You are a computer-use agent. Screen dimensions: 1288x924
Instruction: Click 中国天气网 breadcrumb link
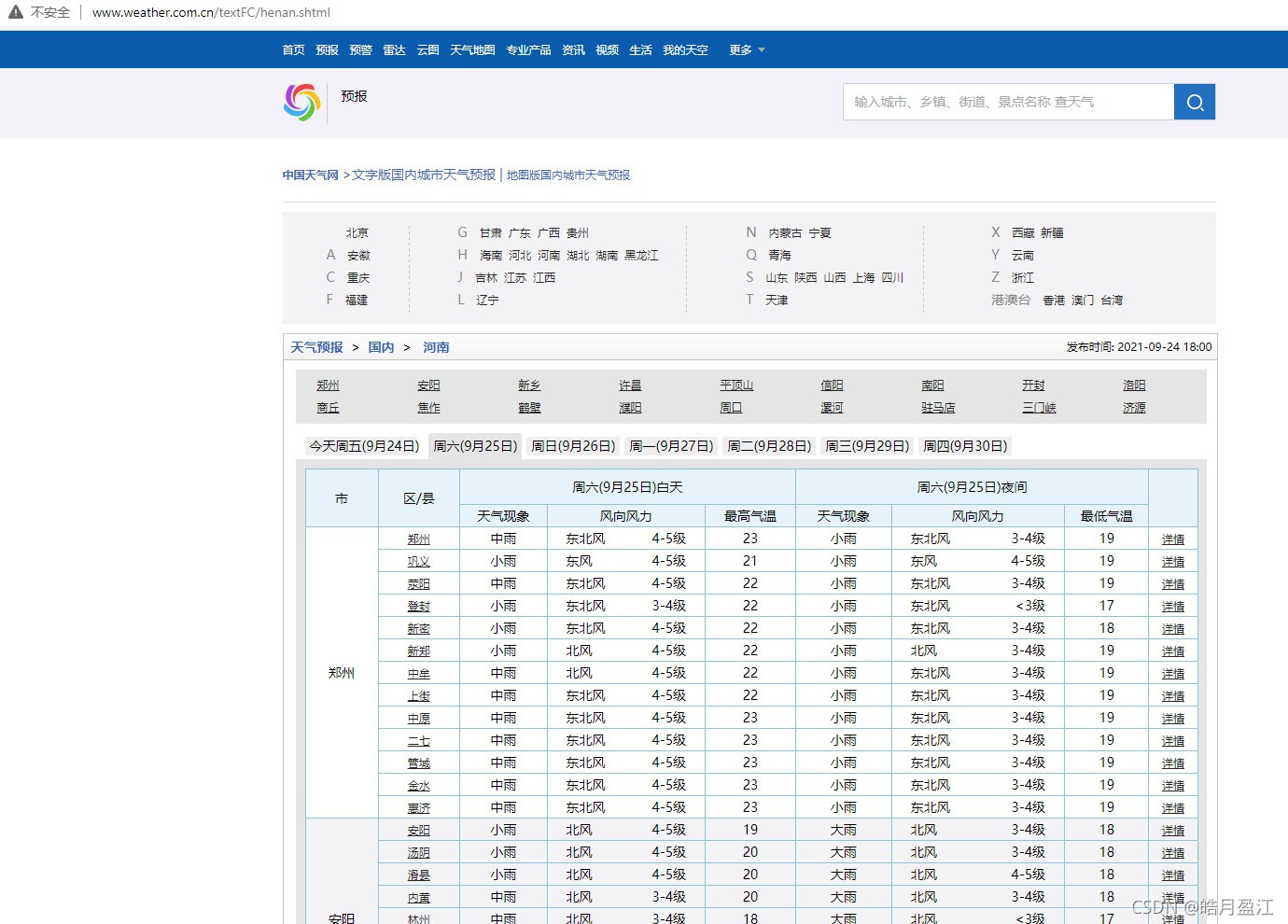[311, 175]
